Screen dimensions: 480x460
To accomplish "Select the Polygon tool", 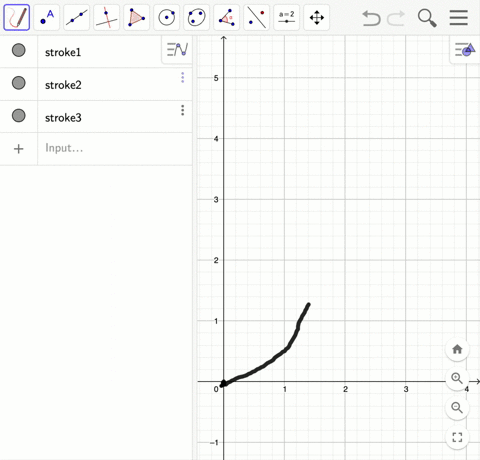I will point(137,17).
